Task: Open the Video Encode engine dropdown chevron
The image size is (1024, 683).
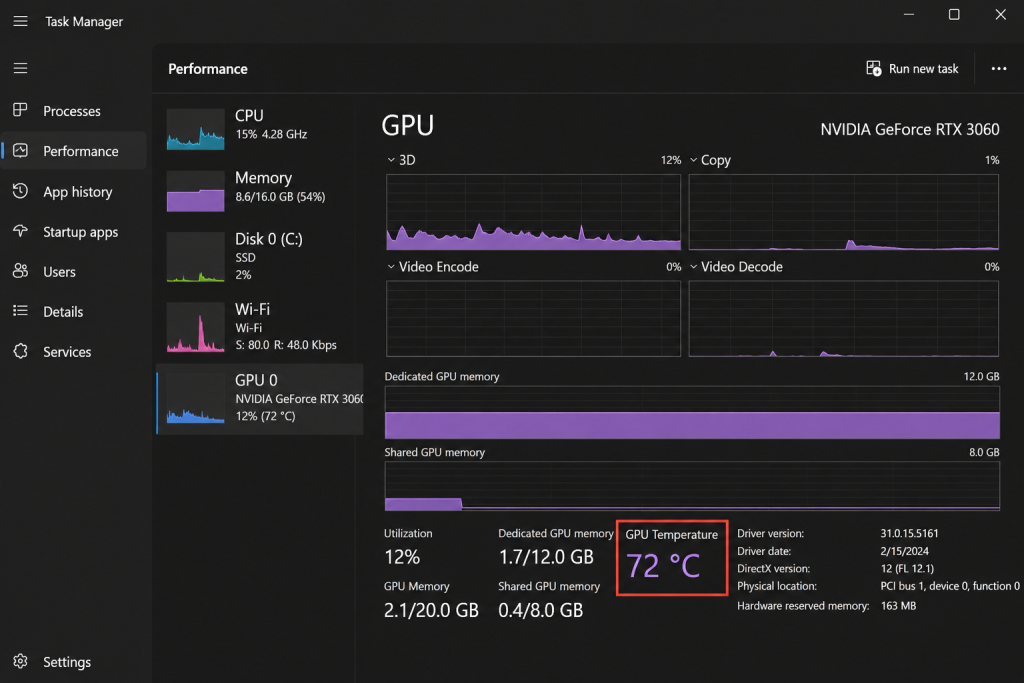Action: tap(391, 266)
